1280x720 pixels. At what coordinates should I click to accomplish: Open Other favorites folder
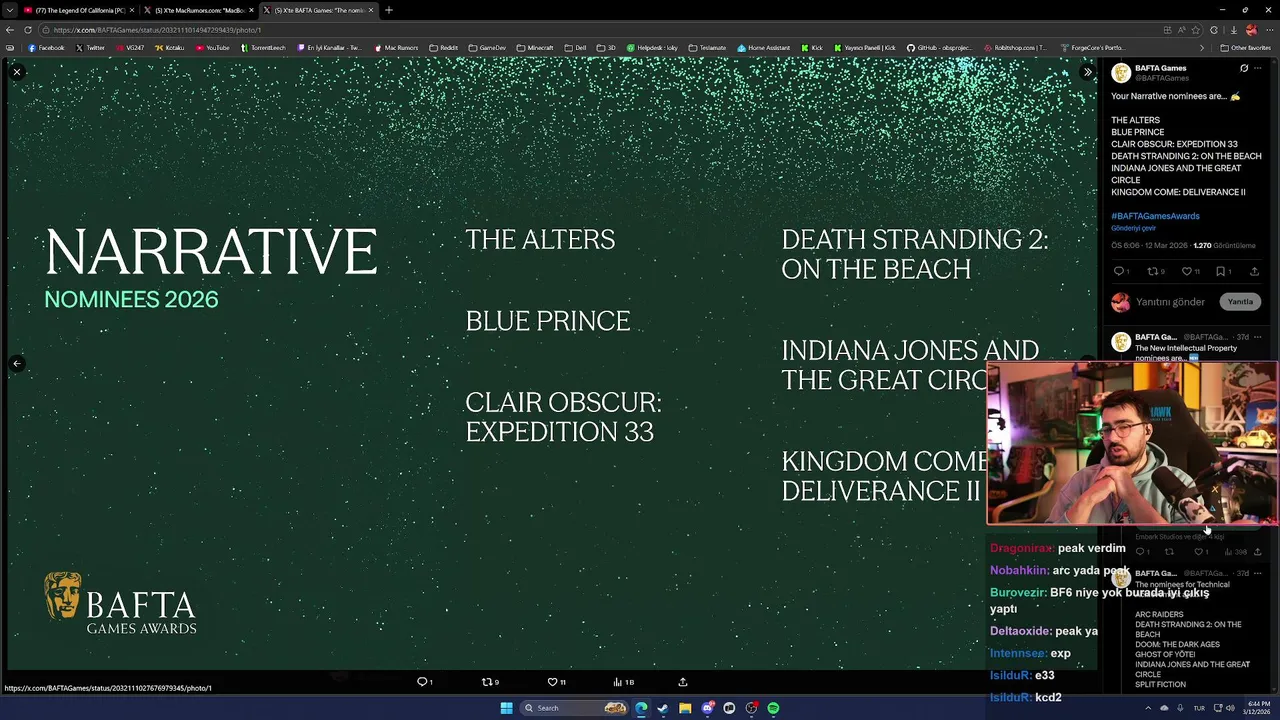click(1245, 48)
